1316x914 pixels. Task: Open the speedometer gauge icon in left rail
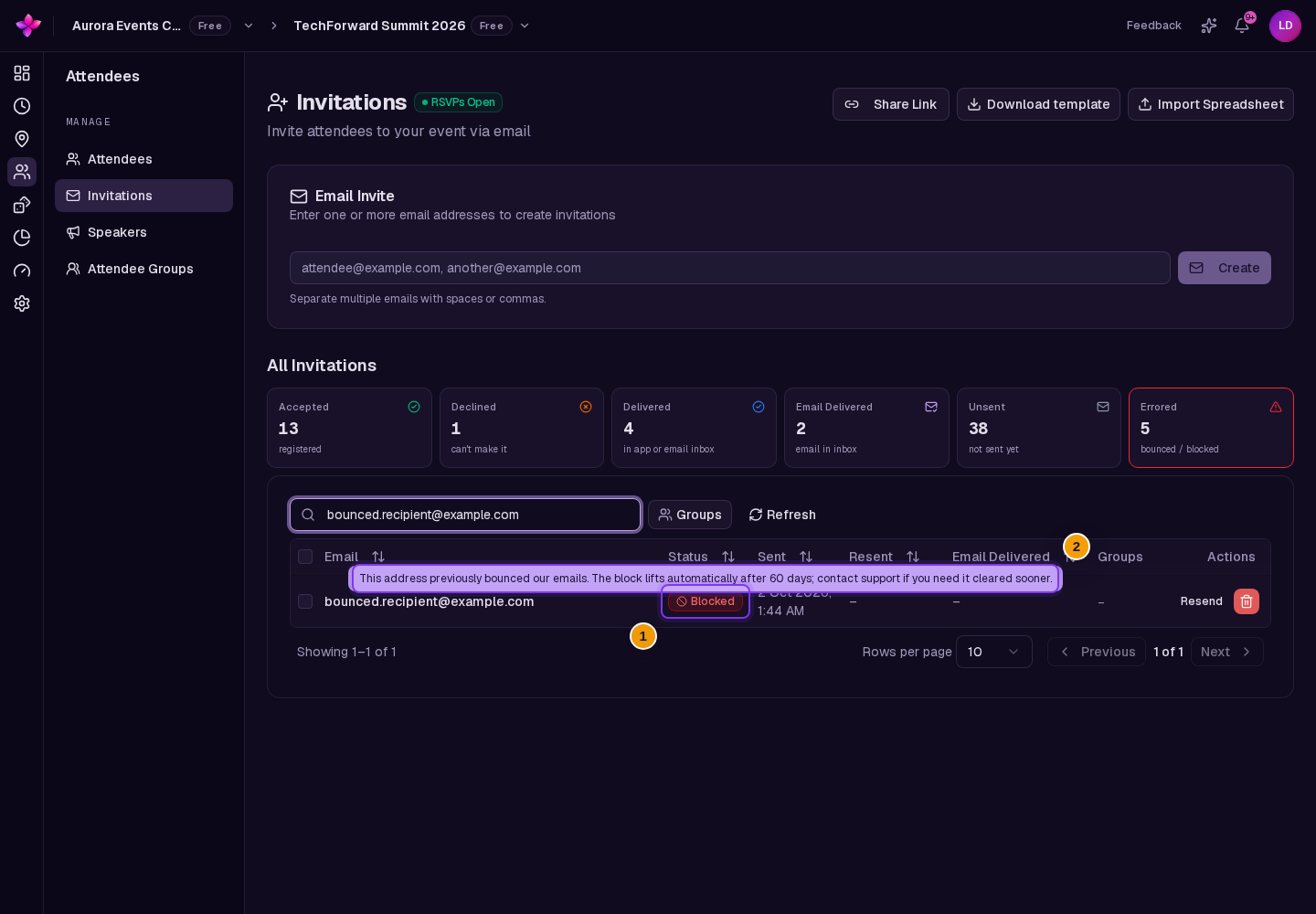tap(22, 271)
